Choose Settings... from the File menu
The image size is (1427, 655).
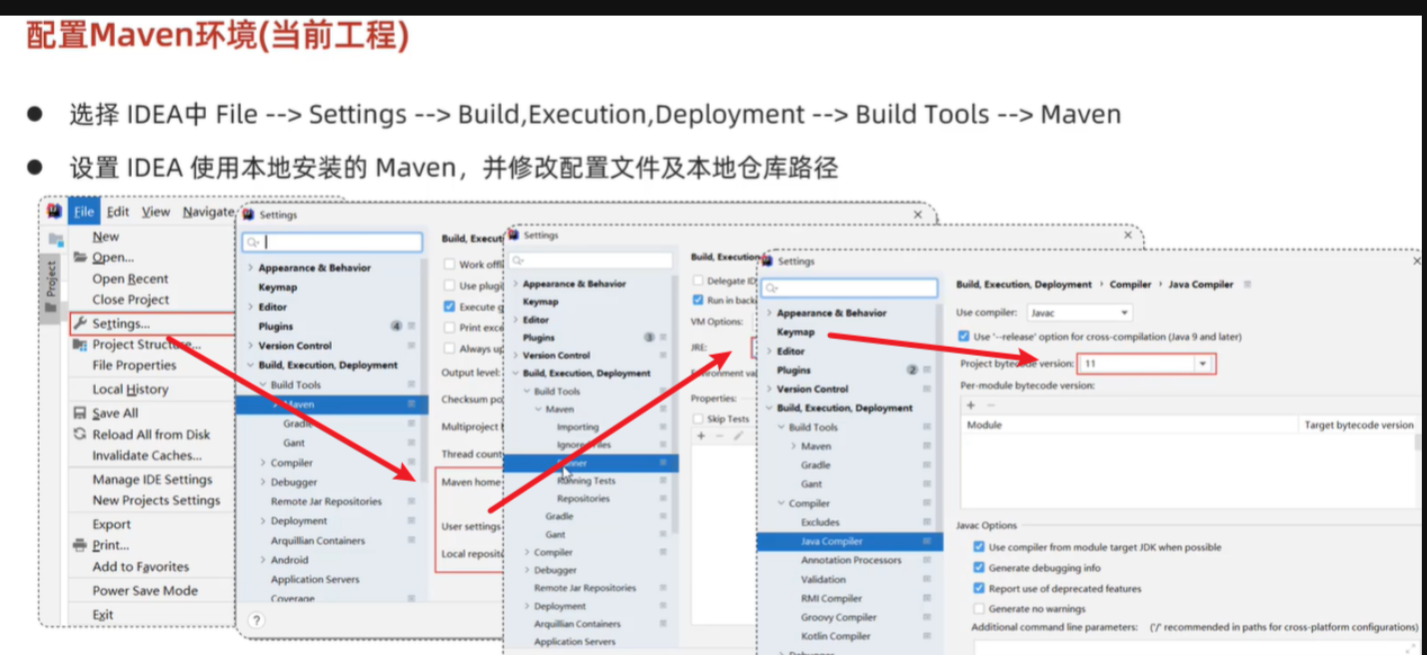point(152,323)
